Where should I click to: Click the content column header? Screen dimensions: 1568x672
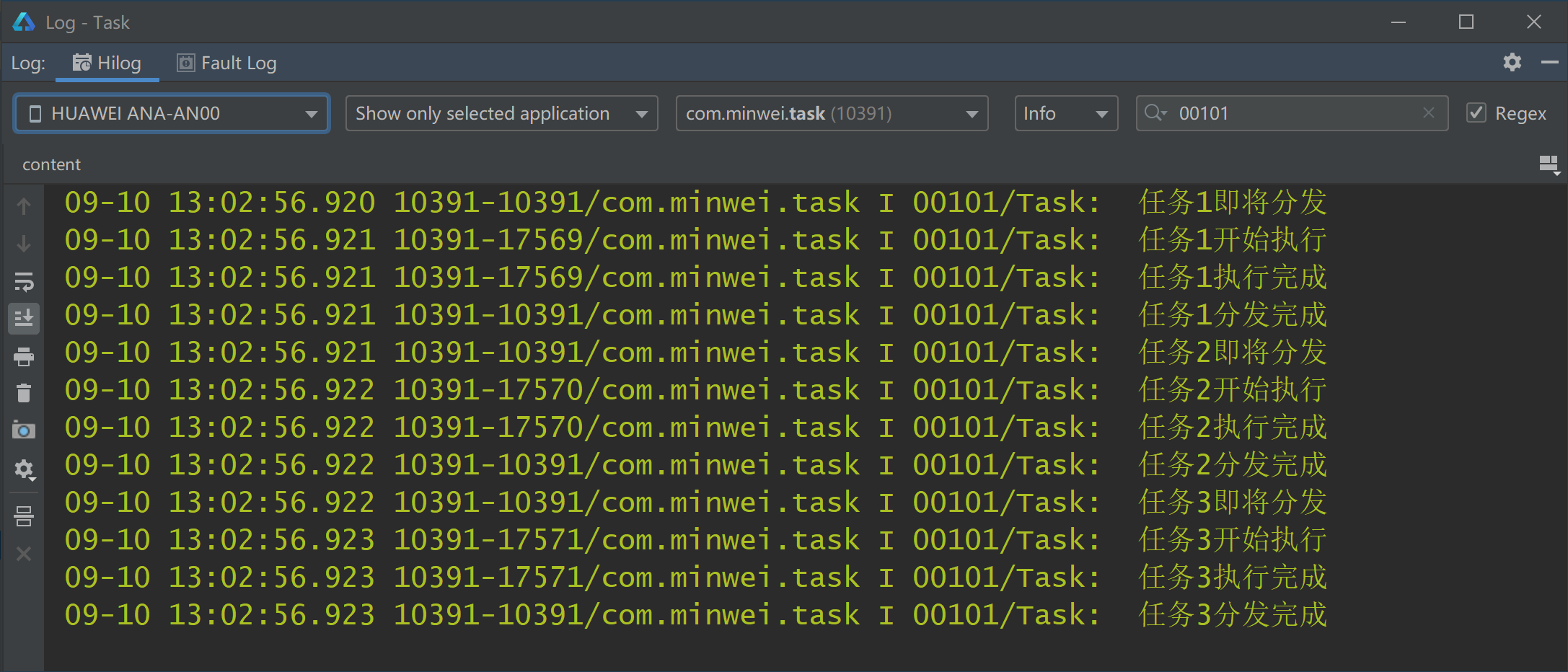tap(51, 164)
